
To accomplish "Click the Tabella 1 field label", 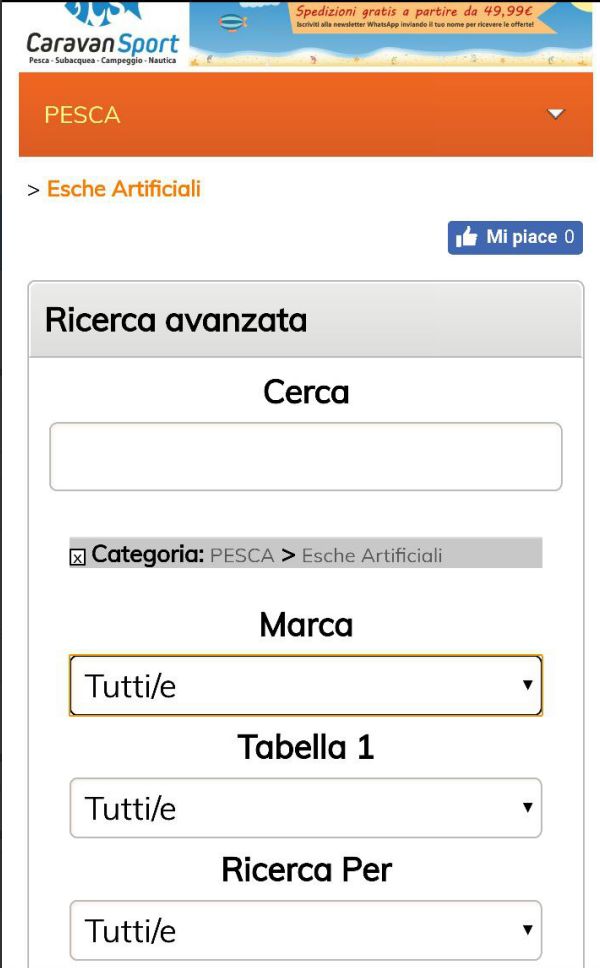I will coord(306,747).
